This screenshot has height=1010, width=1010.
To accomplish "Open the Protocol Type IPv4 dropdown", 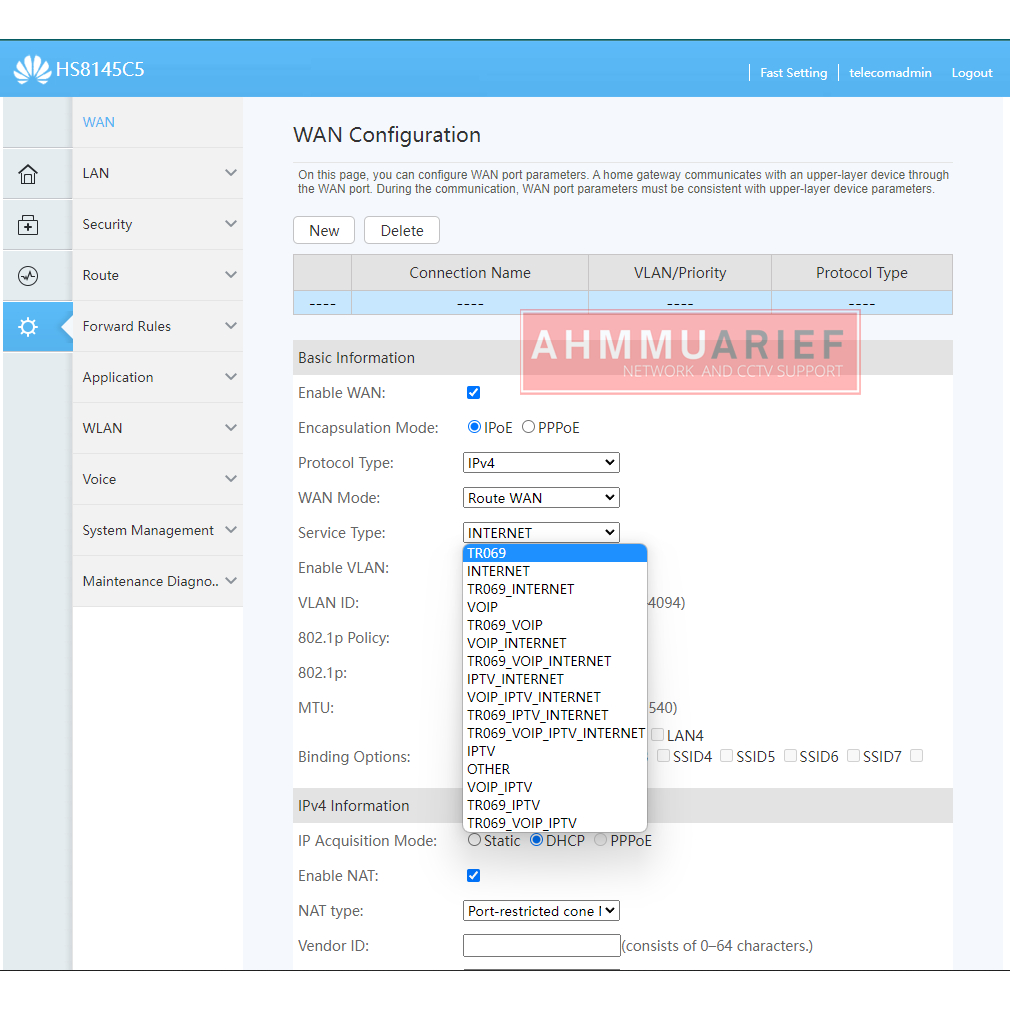I will pyautogui.click(x=541, y=463).
